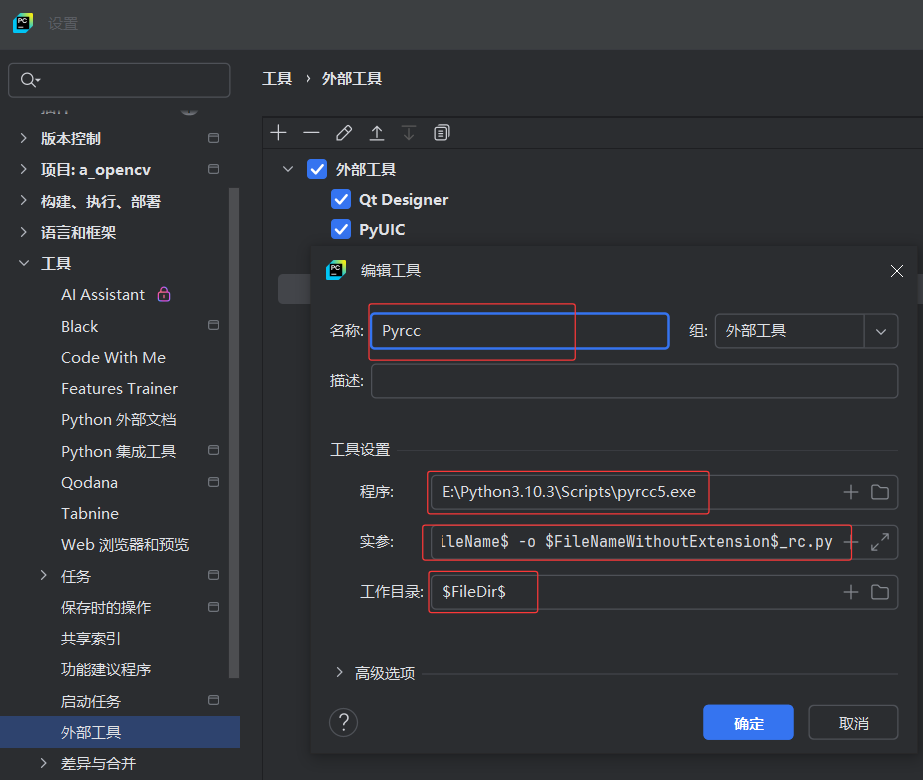Select Python 外部文档 page
The image size is (923, 780).
(x=119, y=420)
